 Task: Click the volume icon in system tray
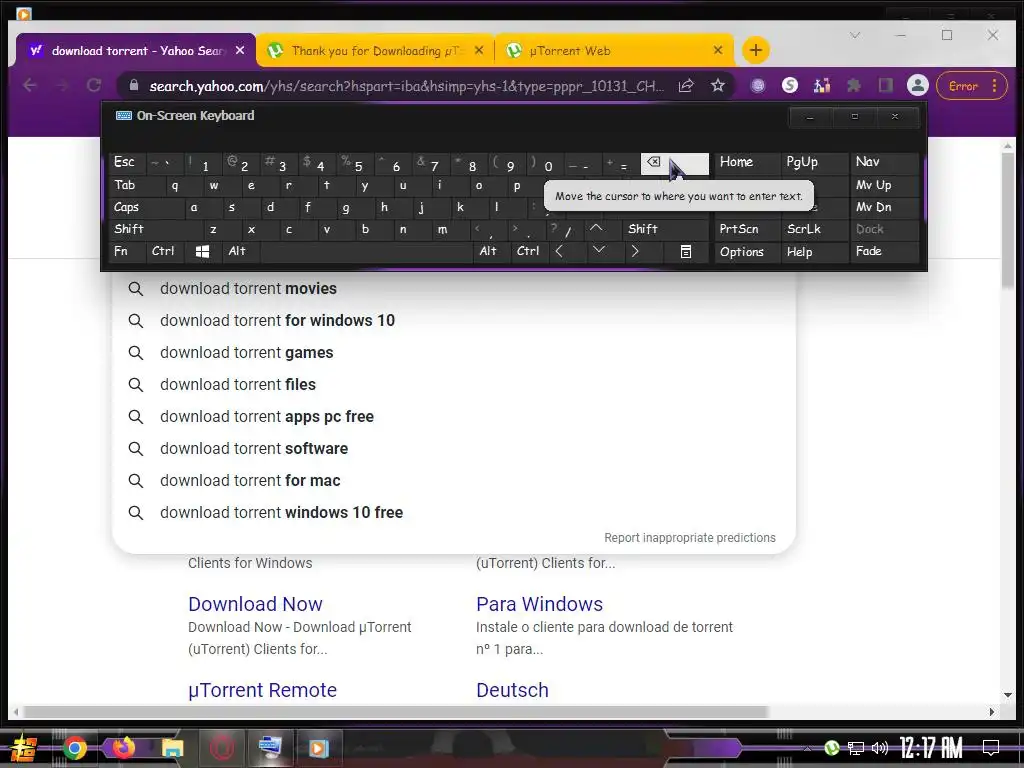[880, 748]
